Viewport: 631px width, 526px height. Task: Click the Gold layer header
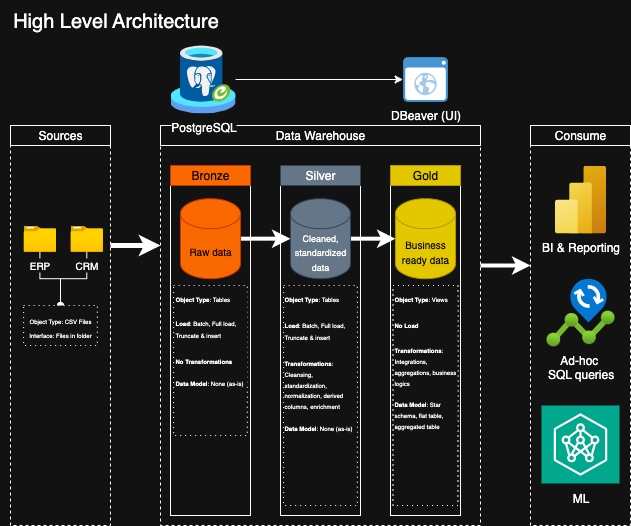click(426, 176)
